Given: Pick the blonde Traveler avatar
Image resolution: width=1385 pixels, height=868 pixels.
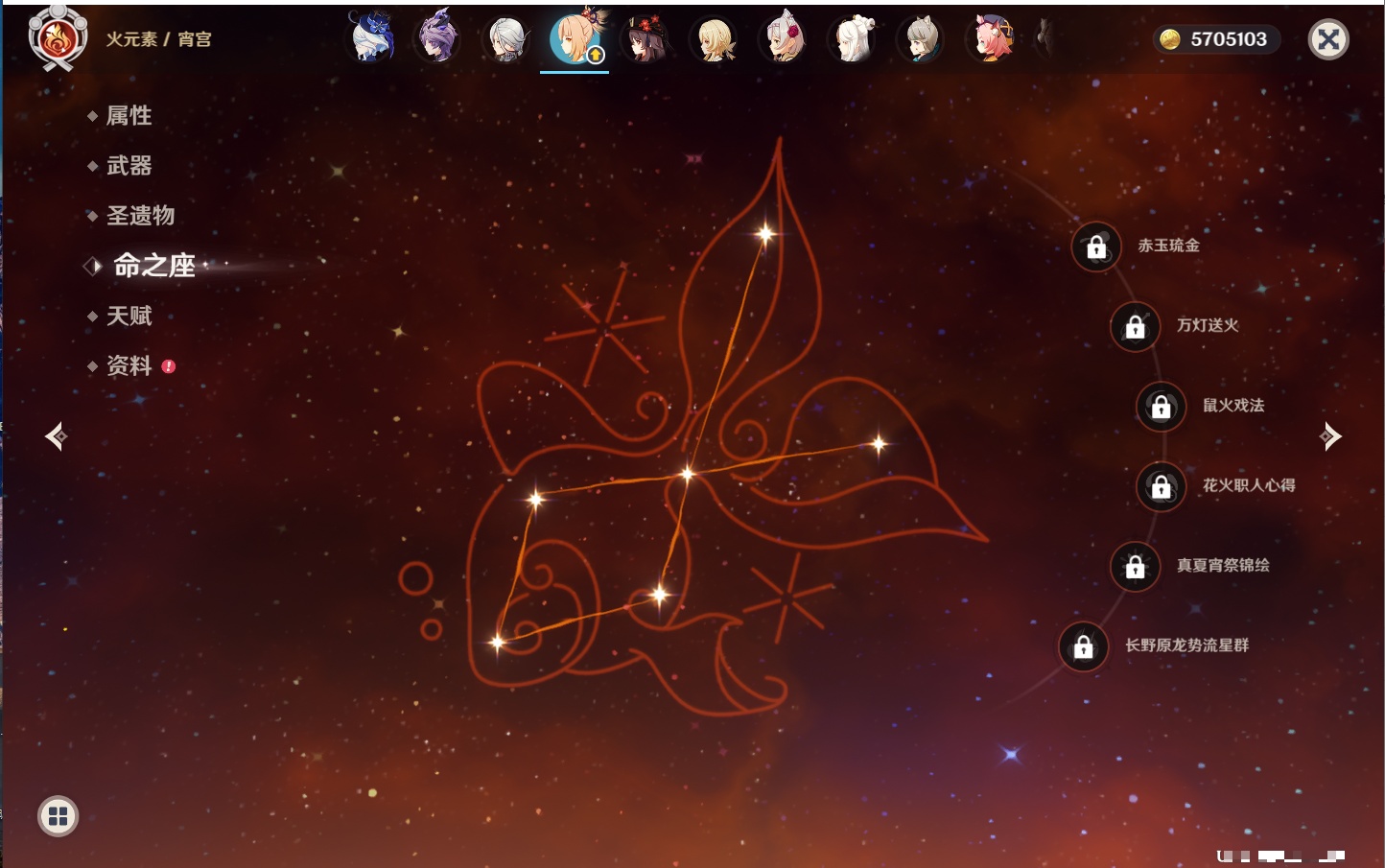Looking at the screenshot, I should [715, 39].
